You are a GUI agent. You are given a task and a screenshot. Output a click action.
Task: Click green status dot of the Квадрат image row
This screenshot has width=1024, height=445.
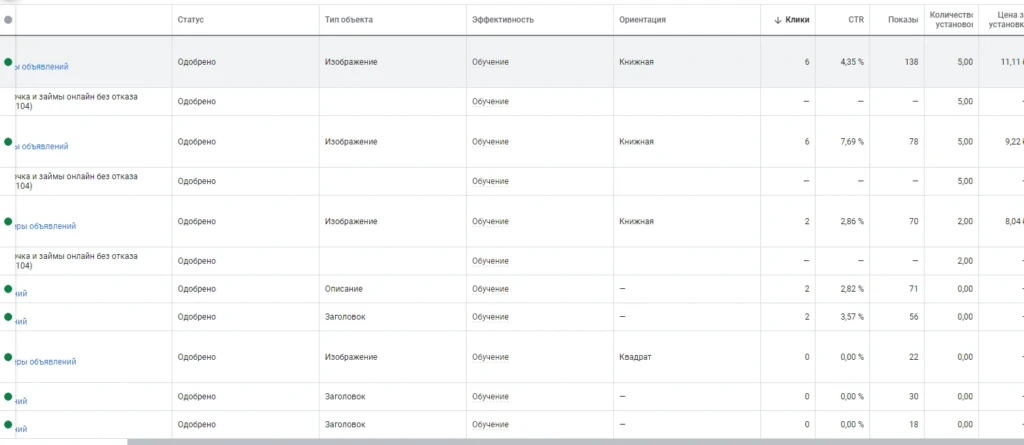8,357
